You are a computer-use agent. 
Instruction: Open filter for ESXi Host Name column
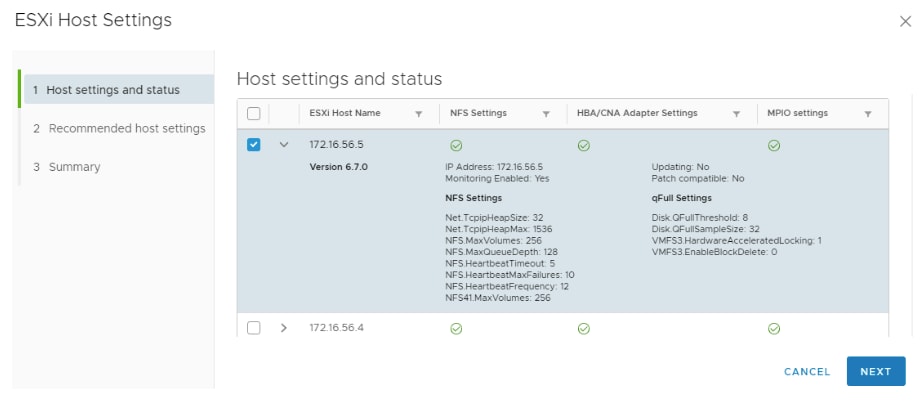point(418,114)
